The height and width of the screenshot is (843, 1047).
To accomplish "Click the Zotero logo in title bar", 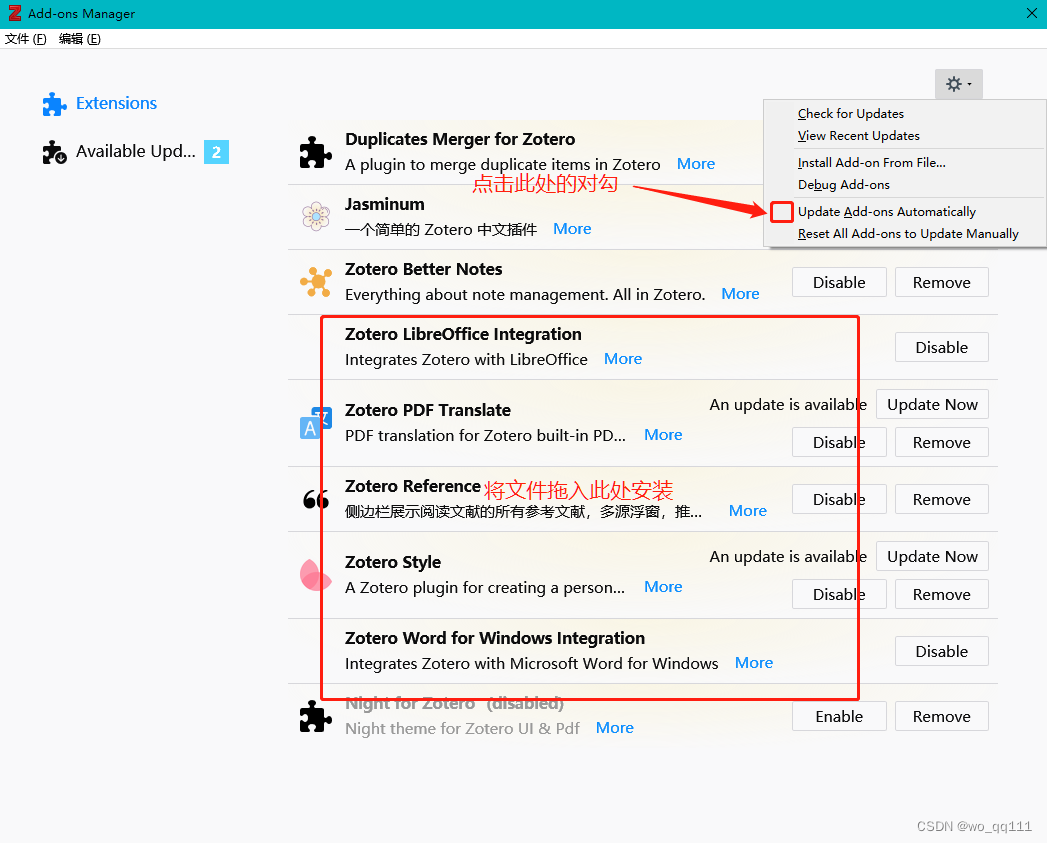I will (x=14, y=13).
